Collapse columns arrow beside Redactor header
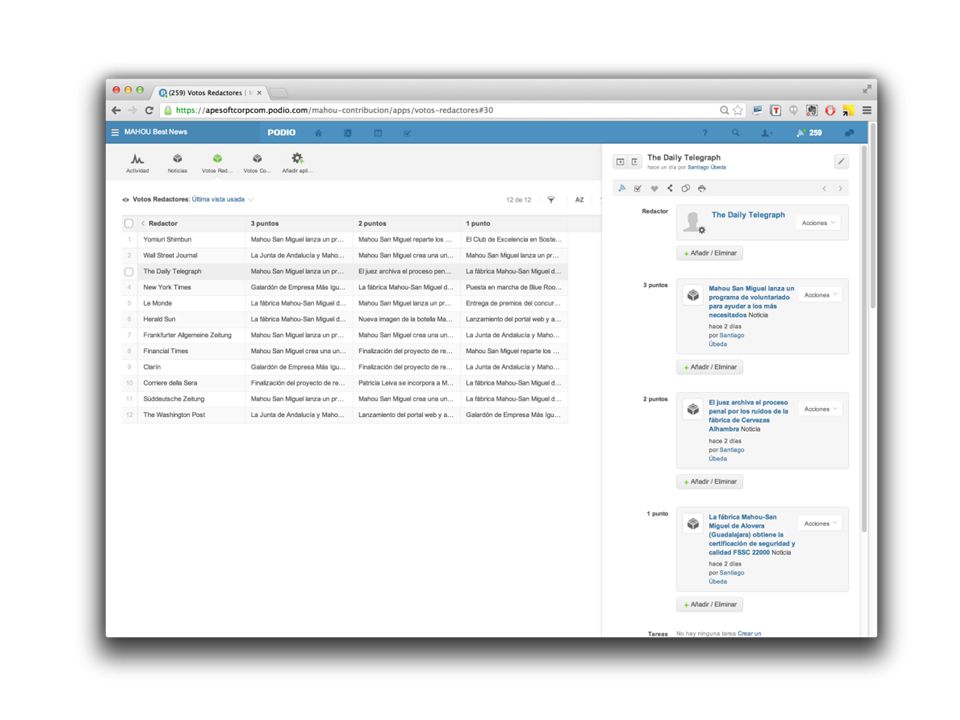Image resolution: width=960 pixels, height=720 pixels. tap(143, 223)
